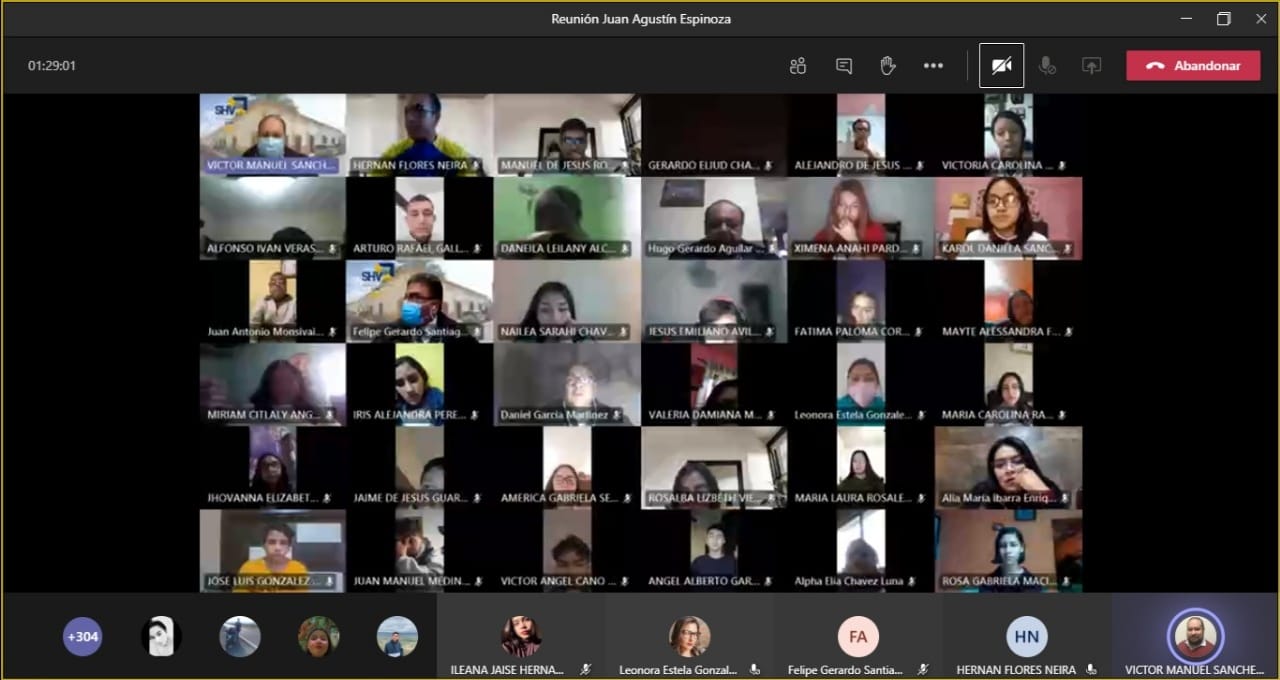
Task: Toggle the microphone mute button
Action: [1047, 66]
